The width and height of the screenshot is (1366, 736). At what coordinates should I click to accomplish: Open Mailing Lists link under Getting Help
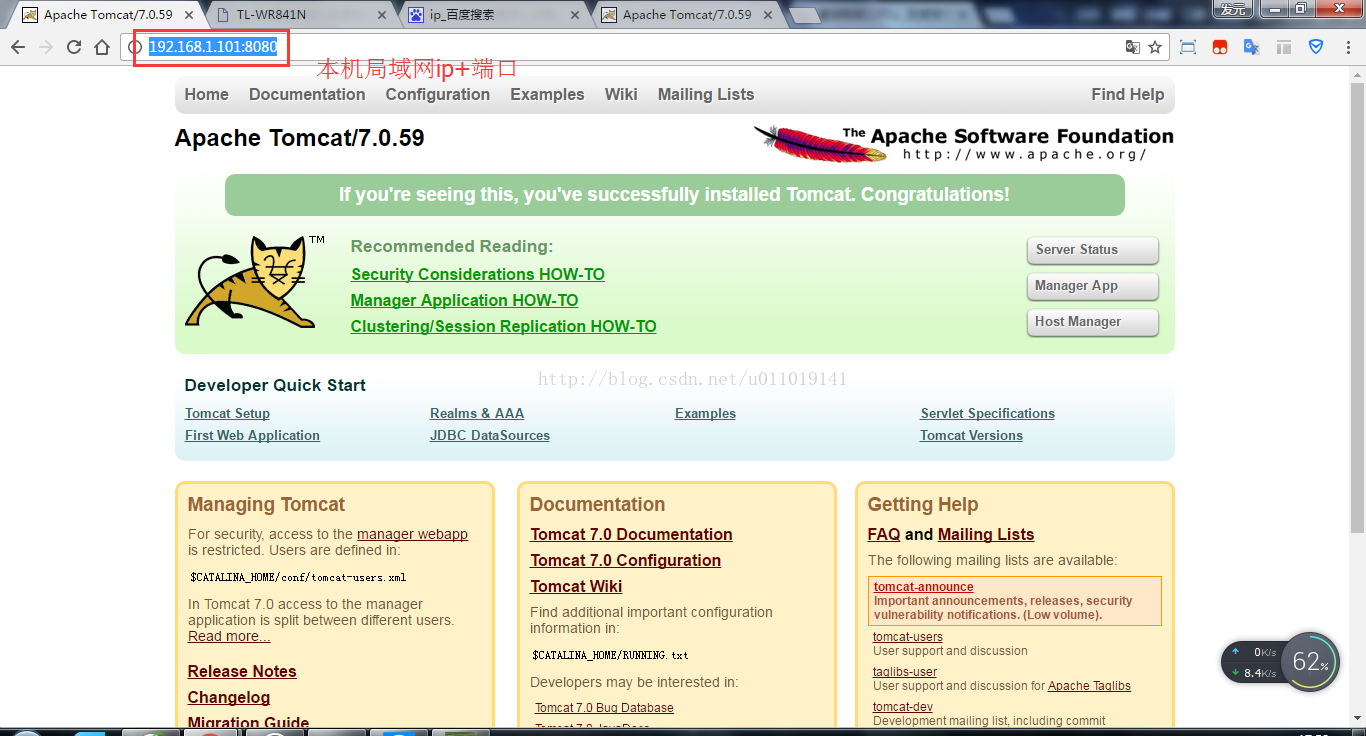(986, 534)
